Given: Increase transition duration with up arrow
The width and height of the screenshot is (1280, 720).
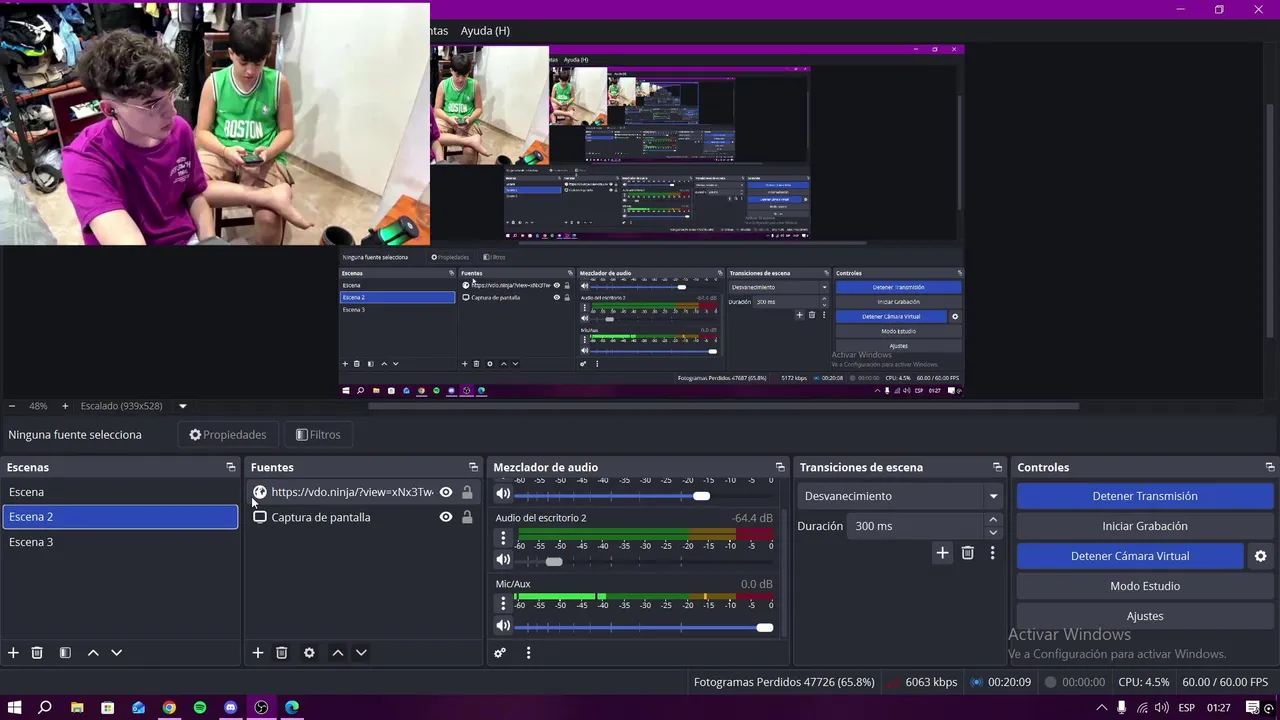Looking at the screenshot, I should coord(993,520).
